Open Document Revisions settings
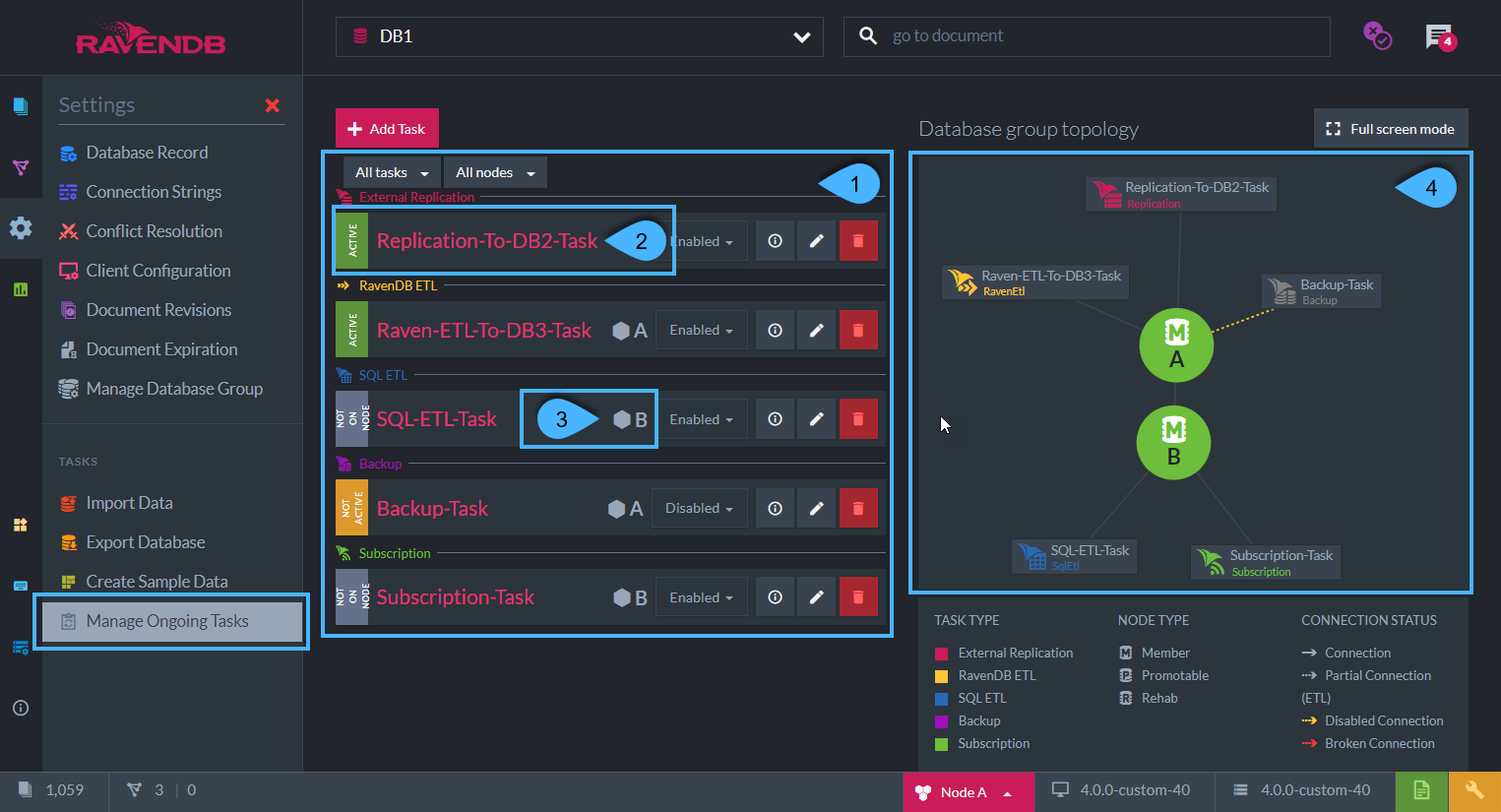1501x812 pixels. click(158, 310)
